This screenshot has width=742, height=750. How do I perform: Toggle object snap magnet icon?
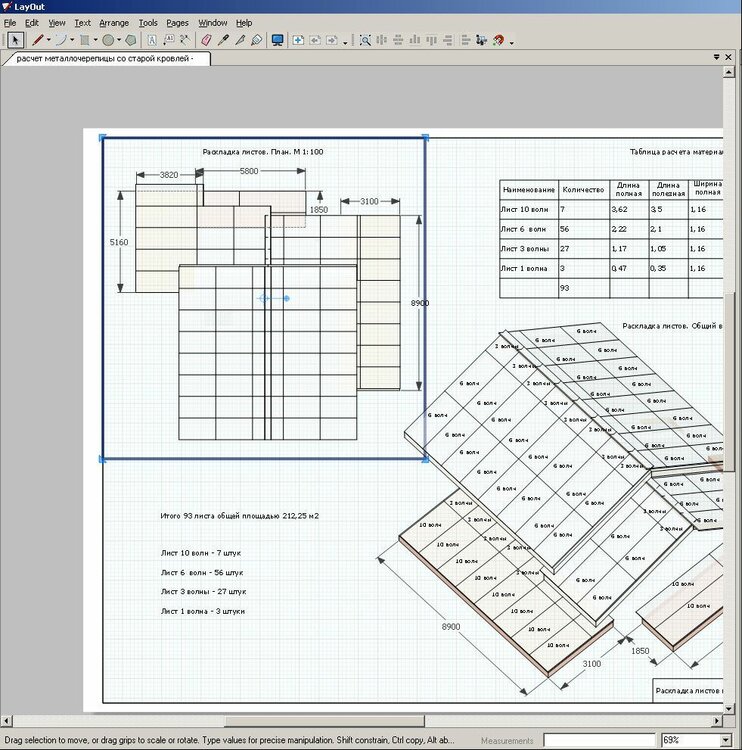click(498, 40)
